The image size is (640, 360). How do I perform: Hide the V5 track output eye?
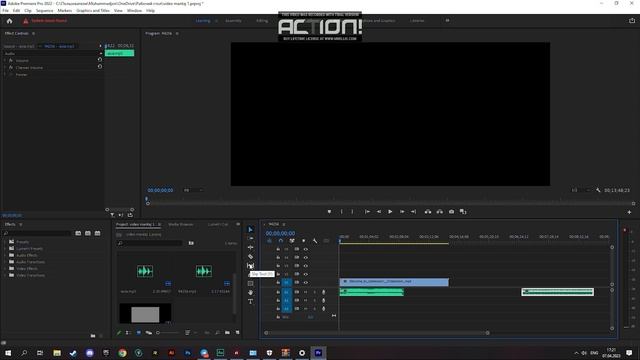[x=306, y=249]
